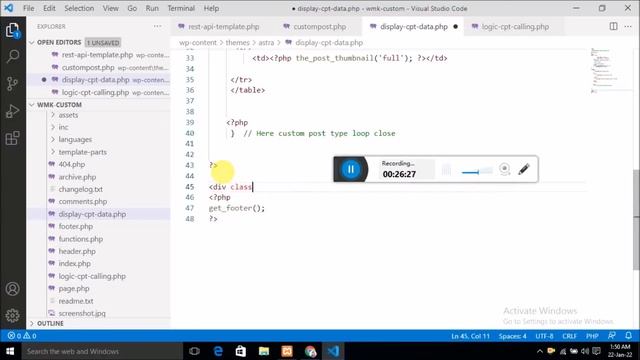
Task: Change CRLF end of line setting
Action: point(569,336)
